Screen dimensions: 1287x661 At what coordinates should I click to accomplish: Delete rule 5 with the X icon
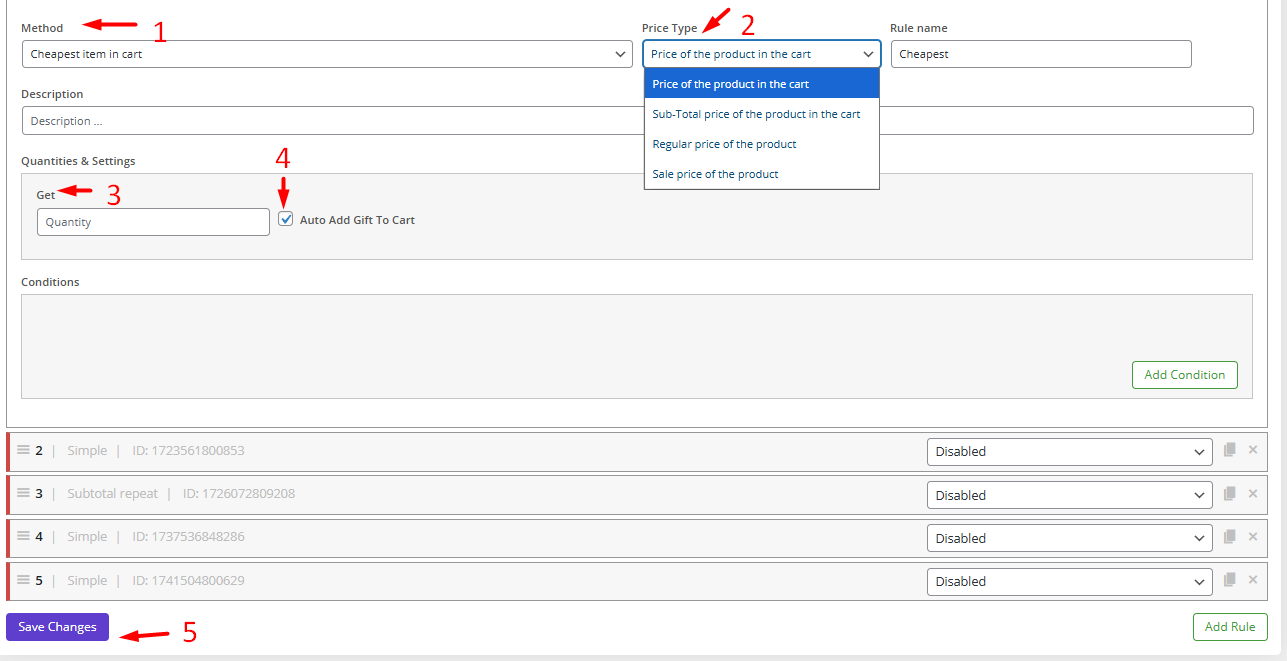[x=1252, y=580]
